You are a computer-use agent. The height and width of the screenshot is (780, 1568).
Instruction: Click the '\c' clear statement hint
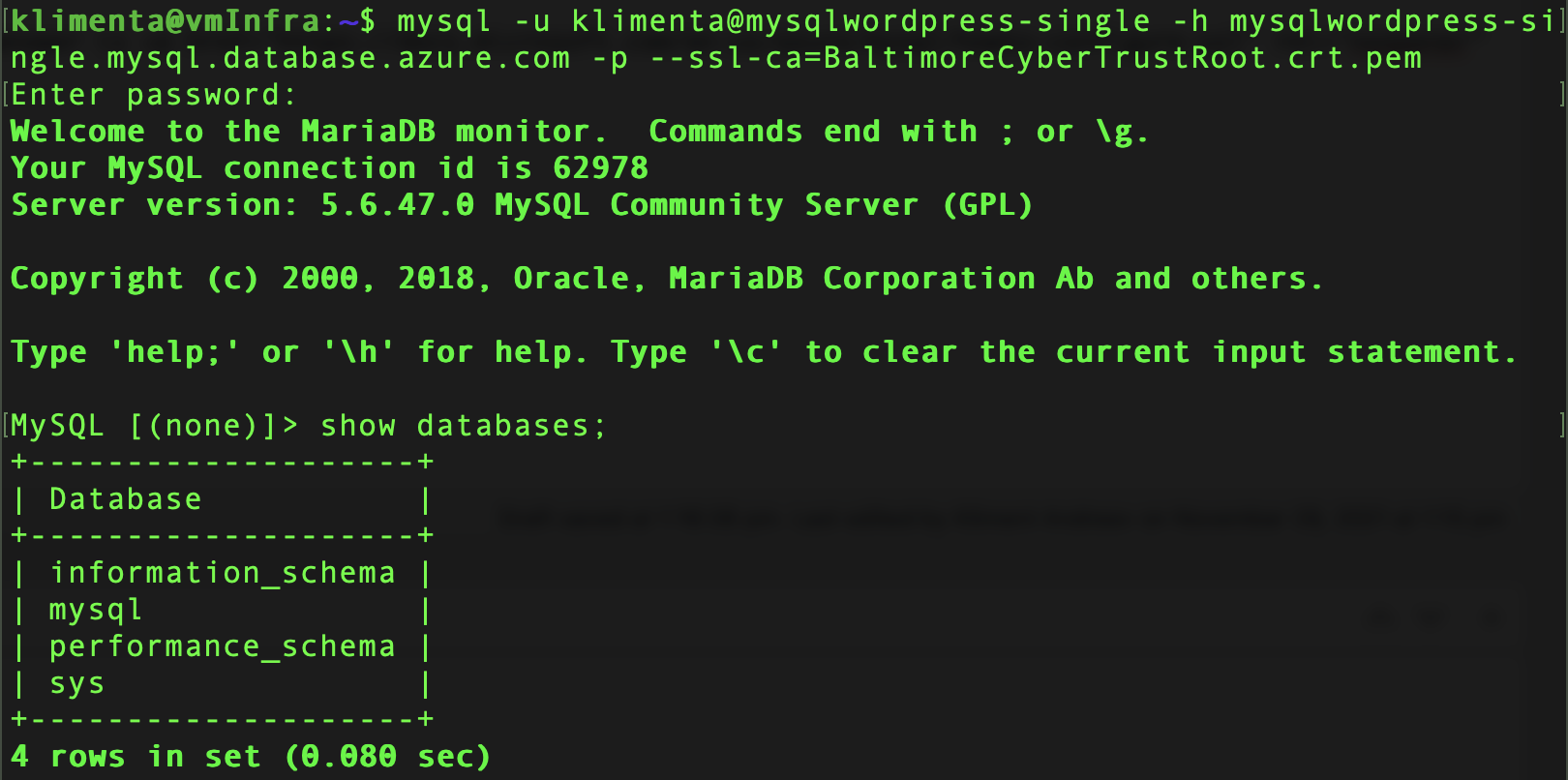(746, 352)
